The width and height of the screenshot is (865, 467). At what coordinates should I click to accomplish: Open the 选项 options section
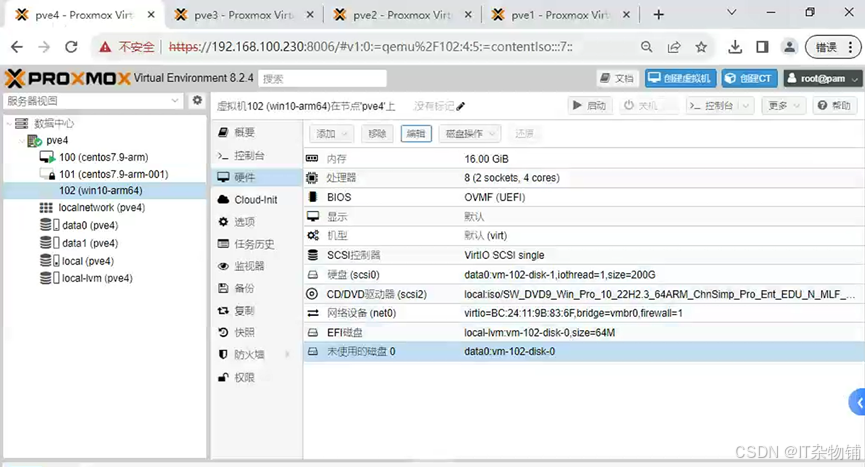[256, 222]
